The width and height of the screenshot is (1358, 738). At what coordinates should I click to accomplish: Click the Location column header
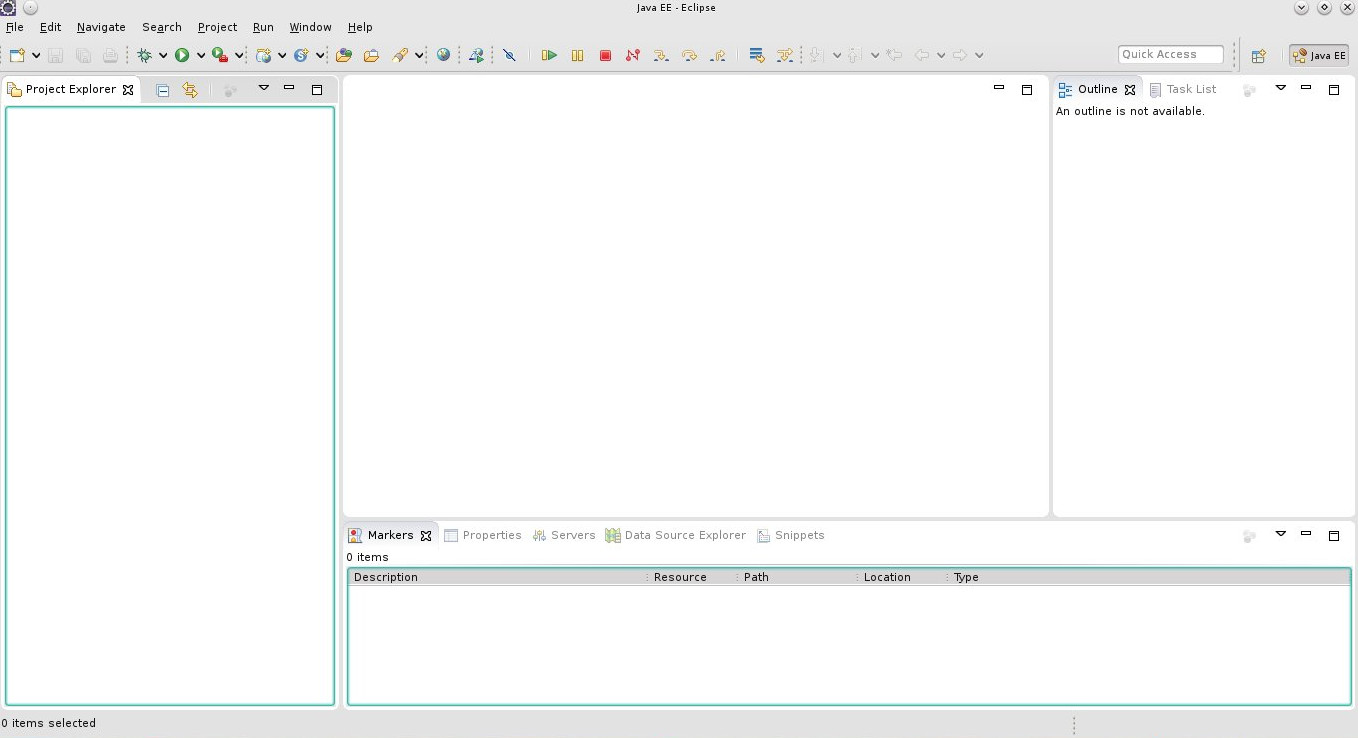(902, 577)
